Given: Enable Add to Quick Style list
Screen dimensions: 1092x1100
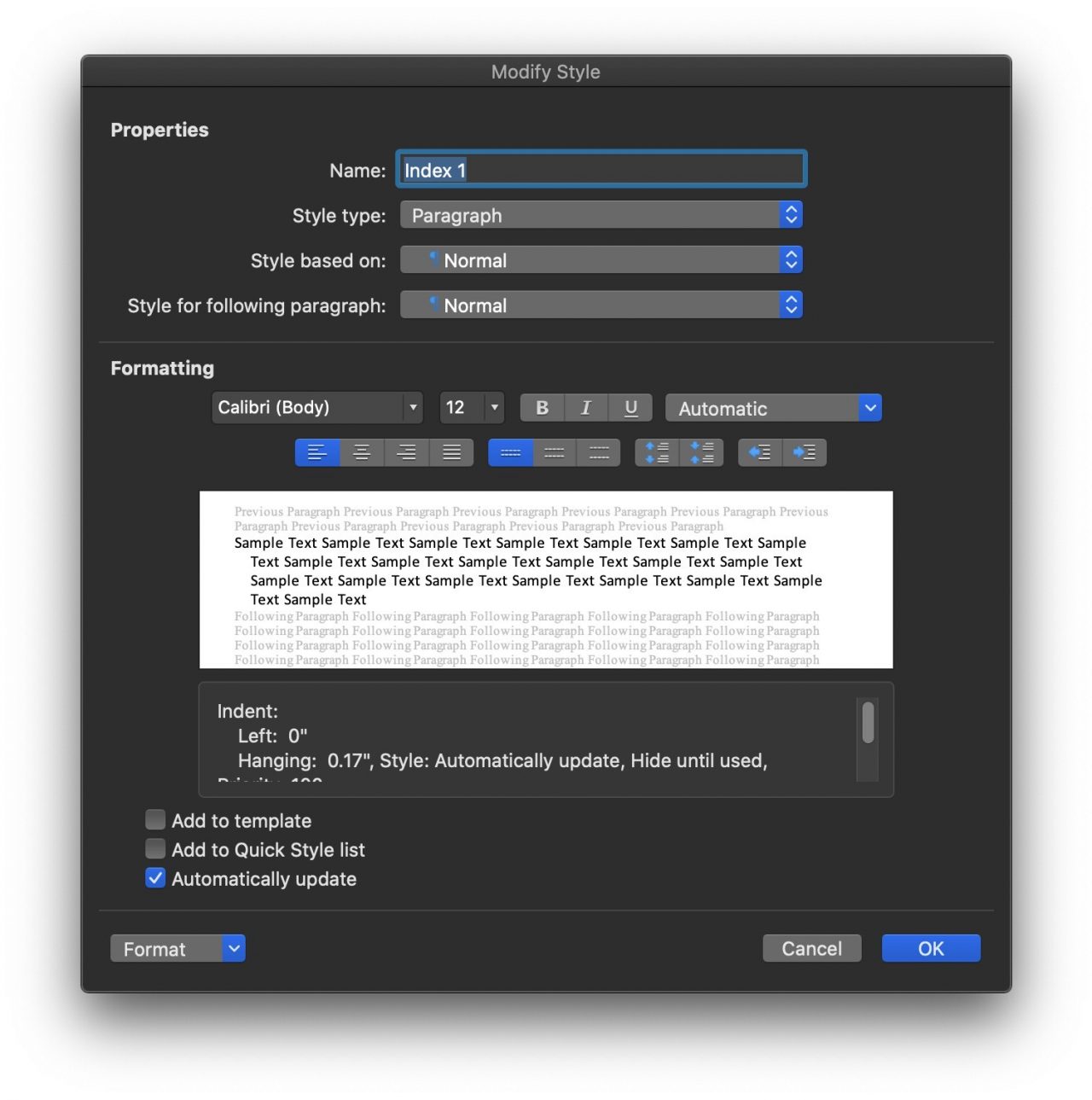Looking at the screenshot, I should pos(154,848).
